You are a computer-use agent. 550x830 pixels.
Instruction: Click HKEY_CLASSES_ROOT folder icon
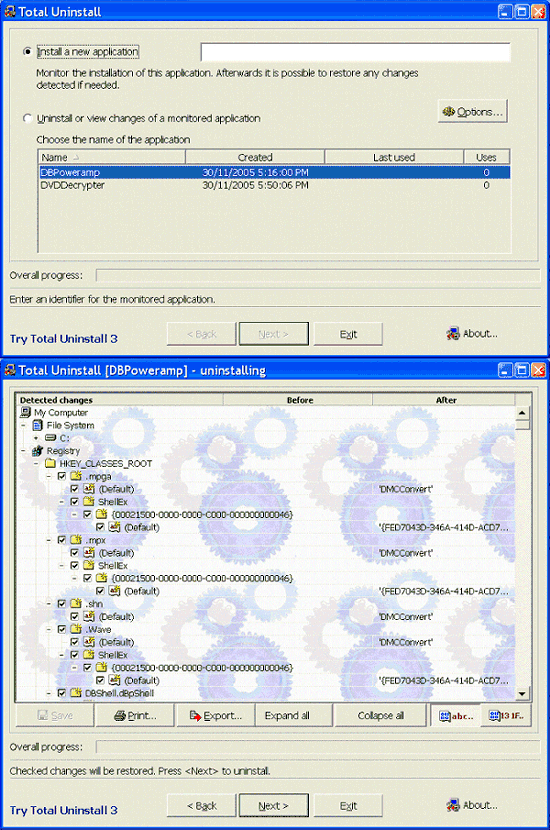pos(50,464)
